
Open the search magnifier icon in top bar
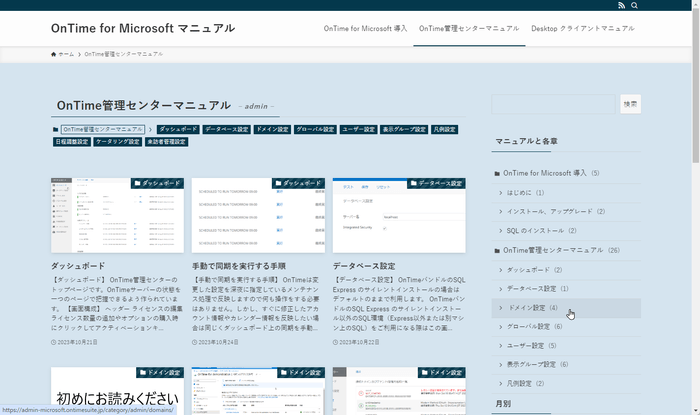[x=634, y=5]
